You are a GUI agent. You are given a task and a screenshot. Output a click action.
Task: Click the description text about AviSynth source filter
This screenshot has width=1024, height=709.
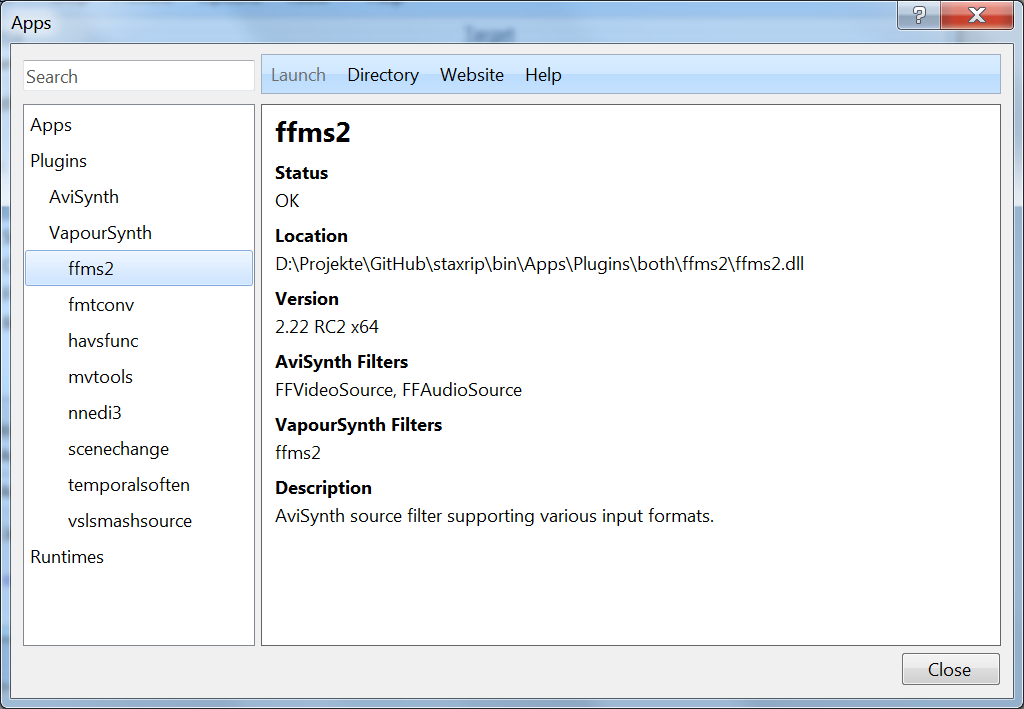(494, 516)
